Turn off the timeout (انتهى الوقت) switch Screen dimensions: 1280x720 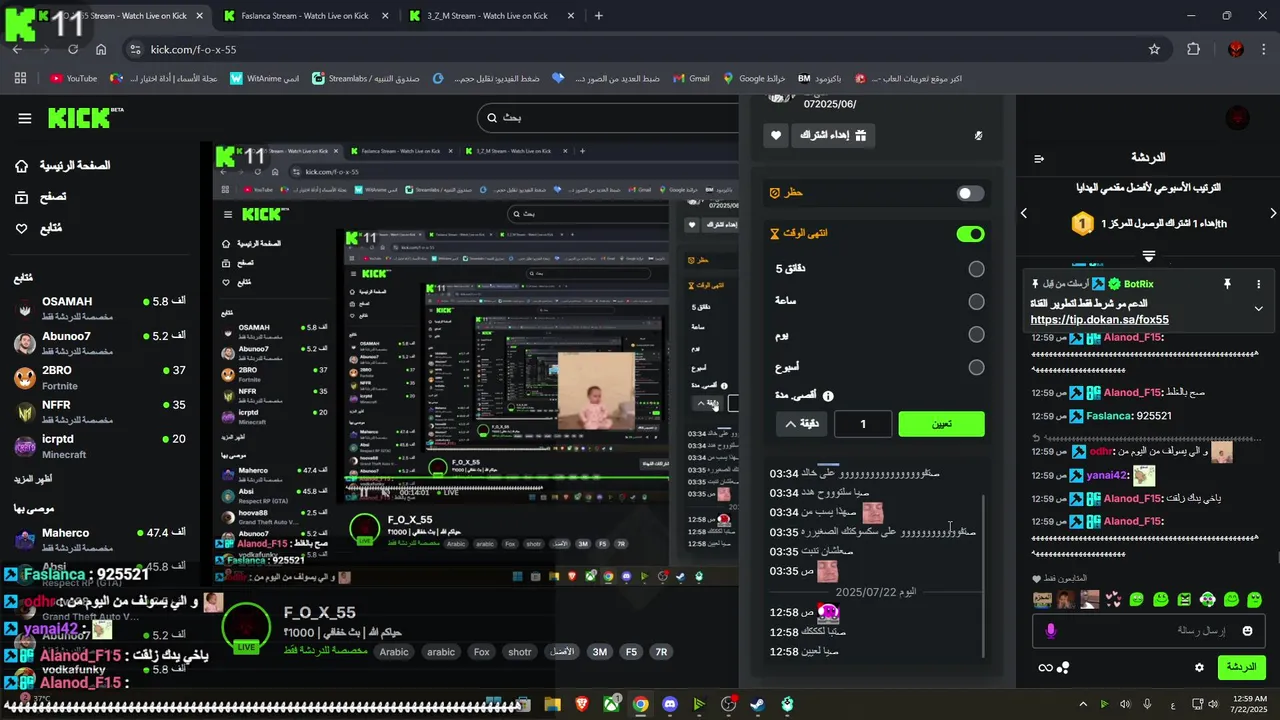click(970, 234)
